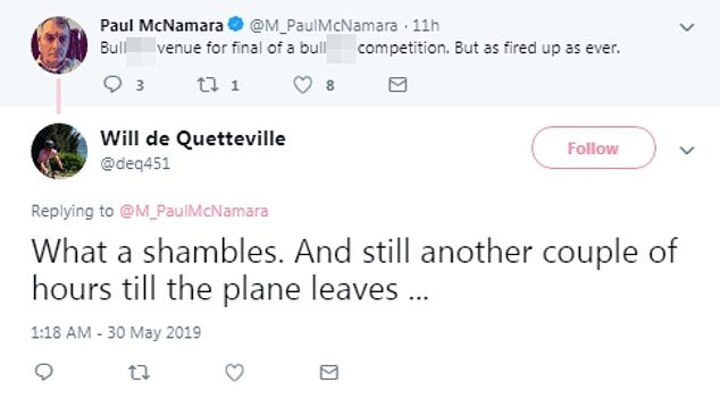The image size is (720, 408).
Task: Reply to Paul McNamara's tweet via speech bubble
Action: 111,86
